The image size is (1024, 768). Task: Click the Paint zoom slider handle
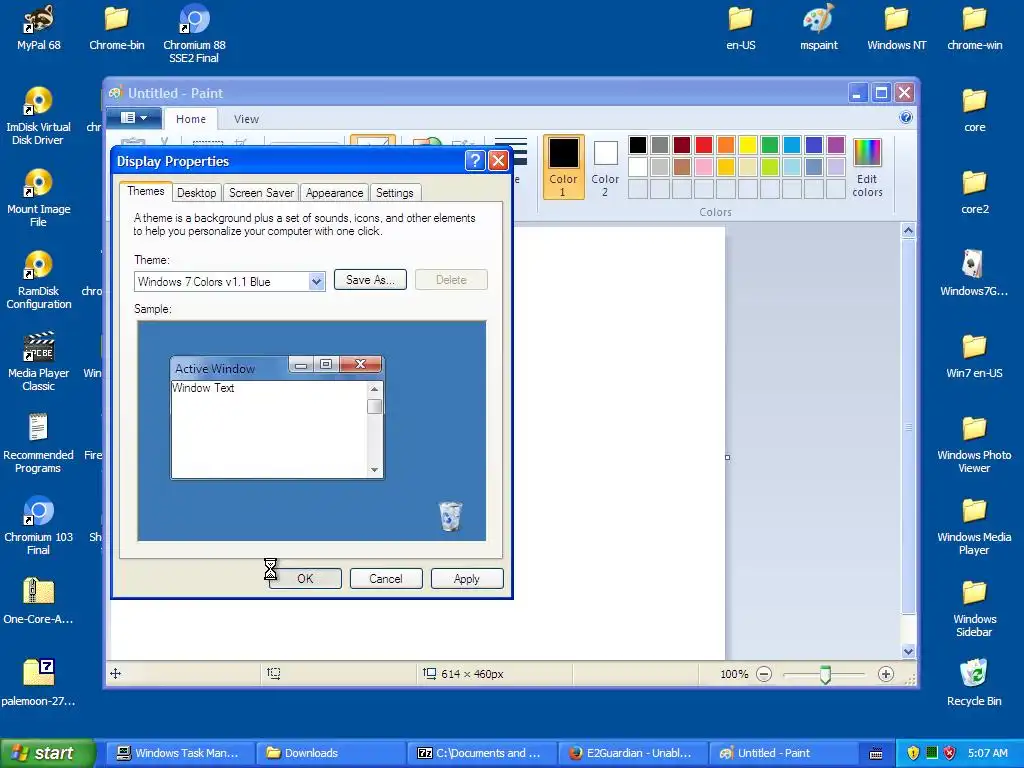point(825,675)
